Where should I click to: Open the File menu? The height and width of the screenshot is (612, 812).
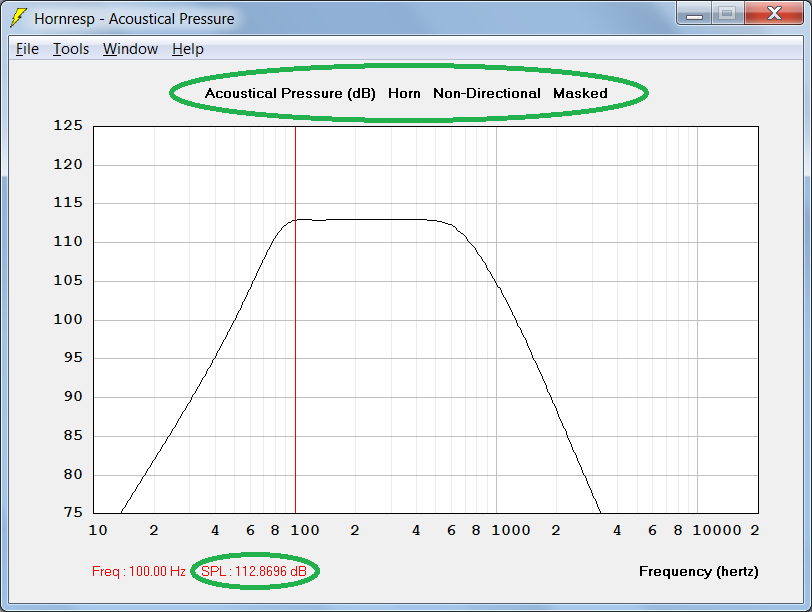click(x=27, y=49)
